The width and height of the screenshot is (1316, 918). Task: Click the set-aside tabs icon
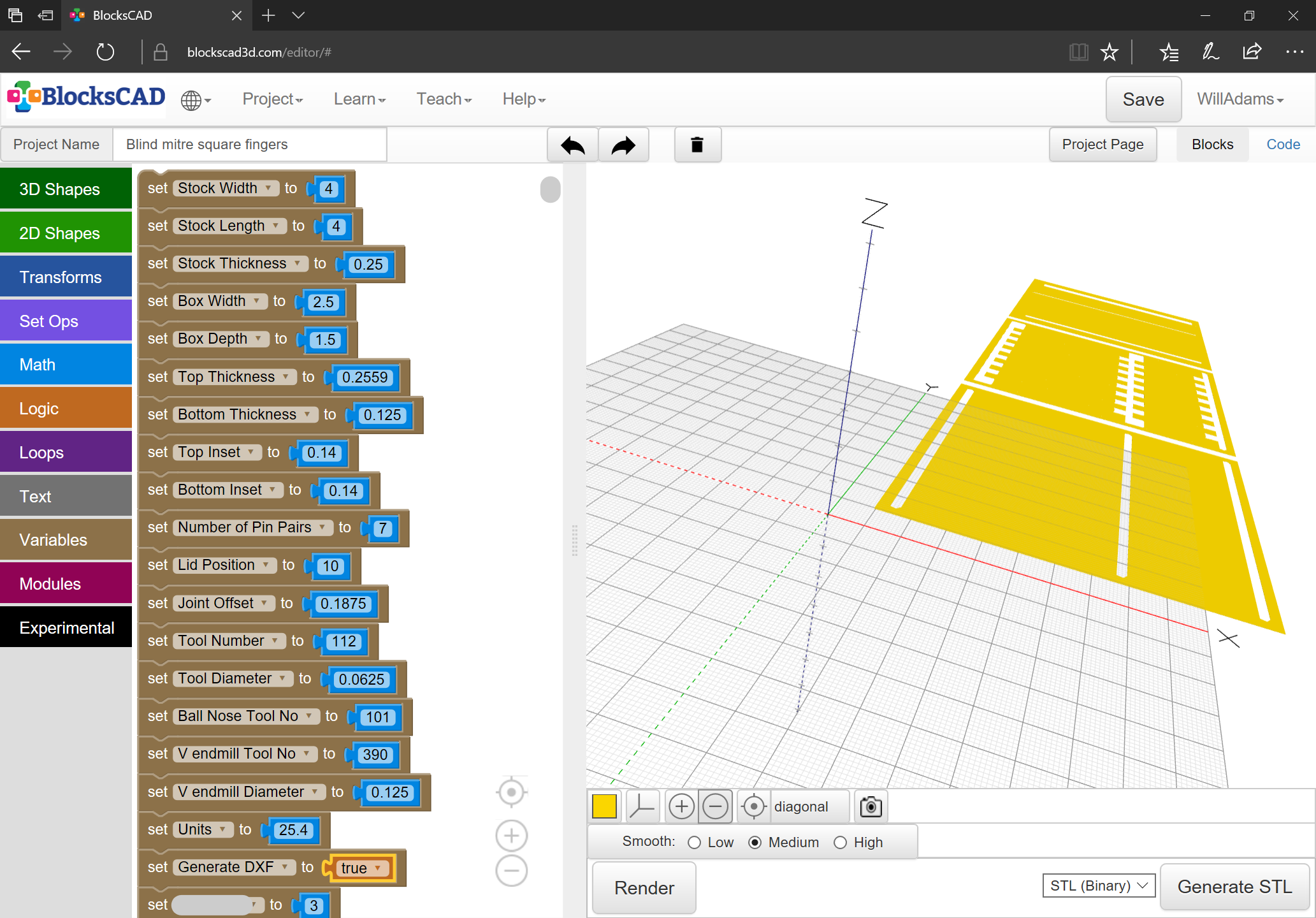(45, 15)
